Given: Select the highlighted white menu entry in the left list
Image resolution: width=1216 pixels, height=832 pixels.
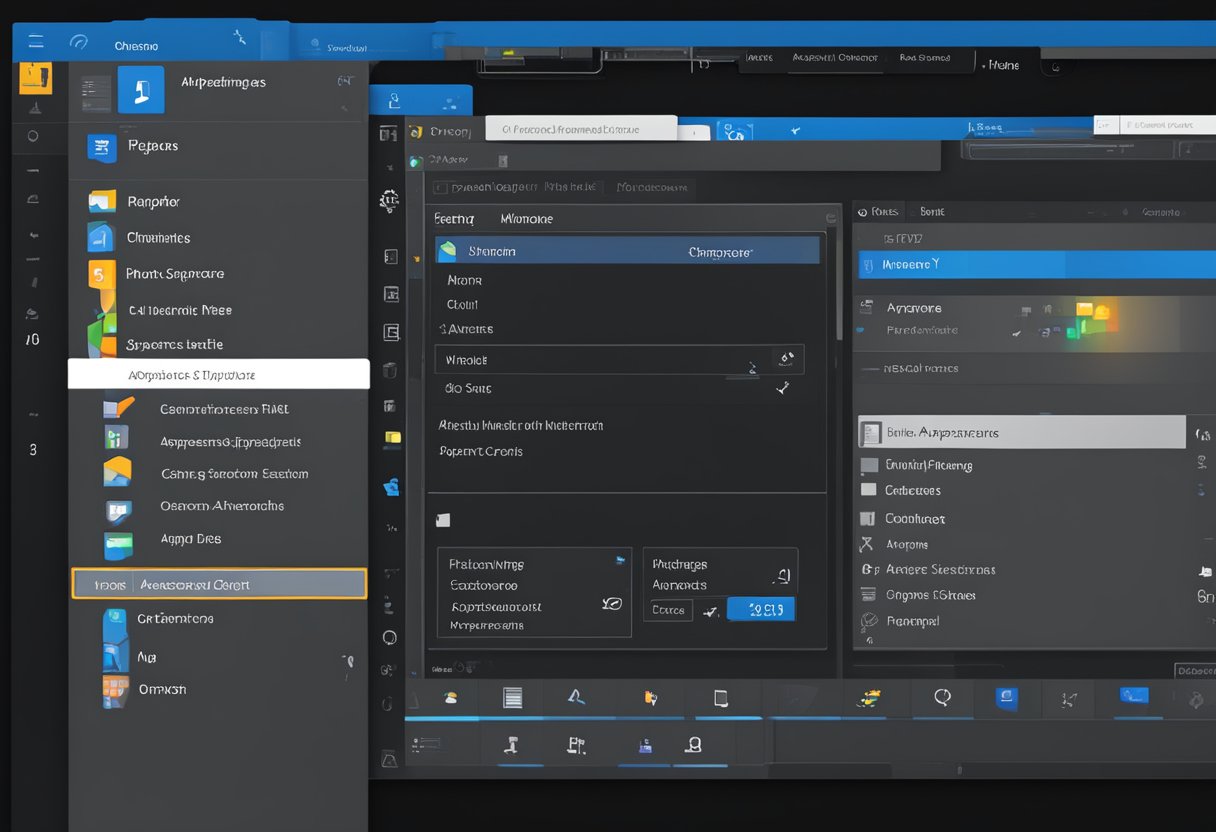Looking at the screenshot, I should pyautogui.click(x=218, y=374).
